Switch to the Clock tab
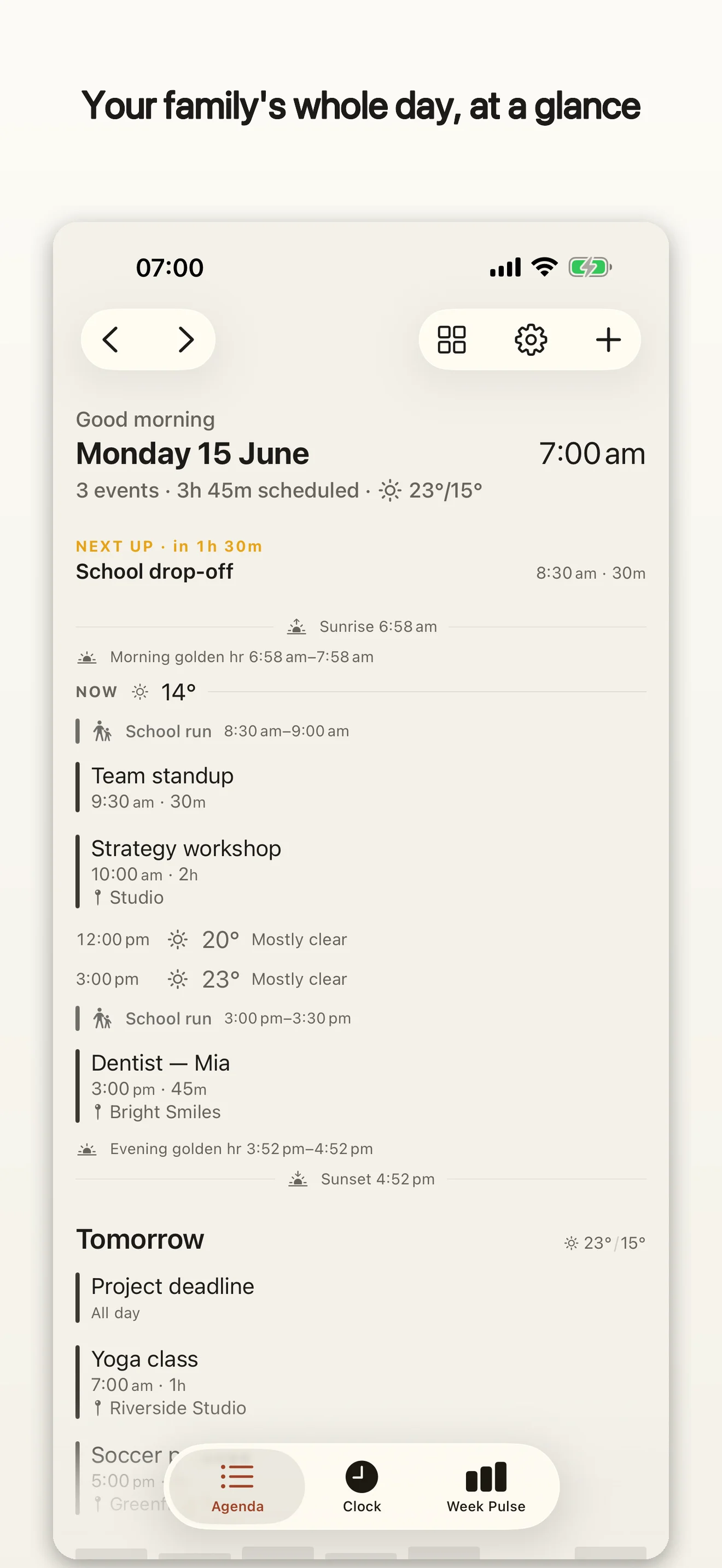 point(362,1487)
